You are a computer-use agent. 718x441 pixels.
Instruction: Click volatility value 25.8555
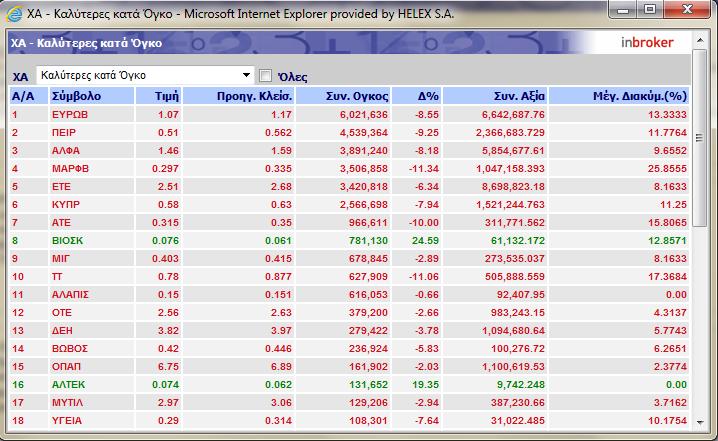[x=667, y=169]
